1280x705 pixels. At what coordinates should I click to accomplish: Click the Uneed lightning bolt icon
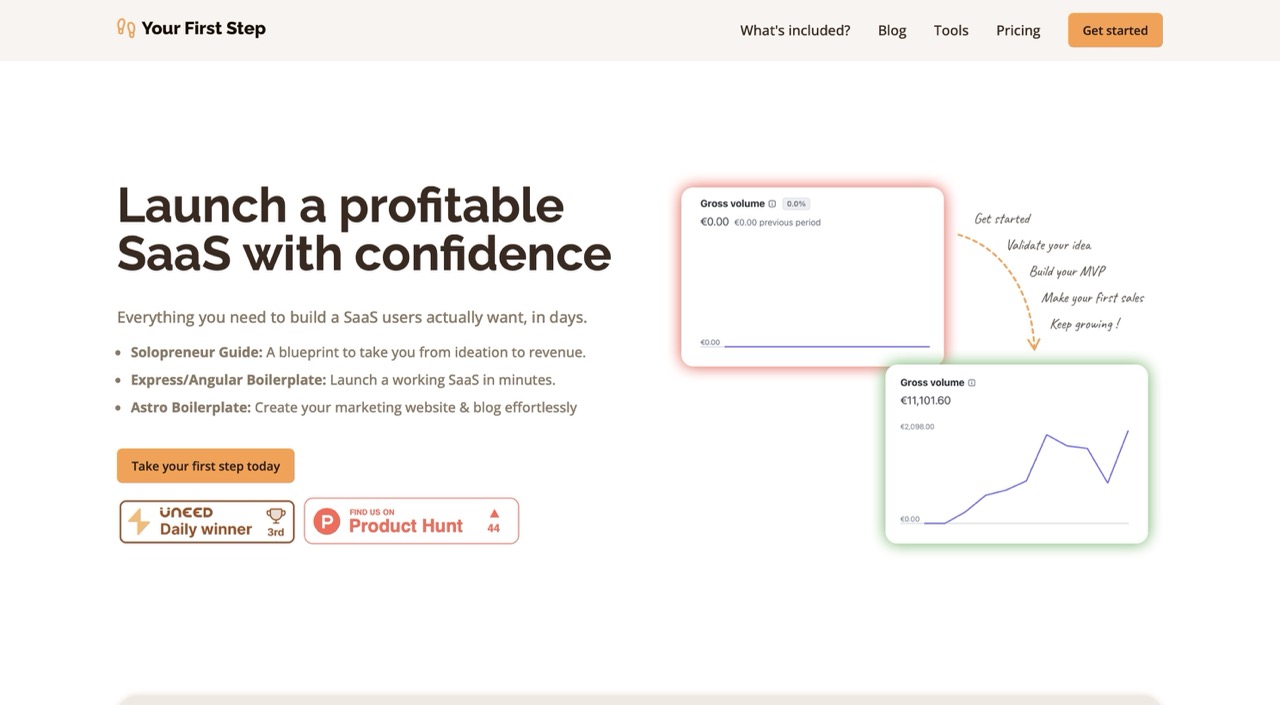[140, 522]
